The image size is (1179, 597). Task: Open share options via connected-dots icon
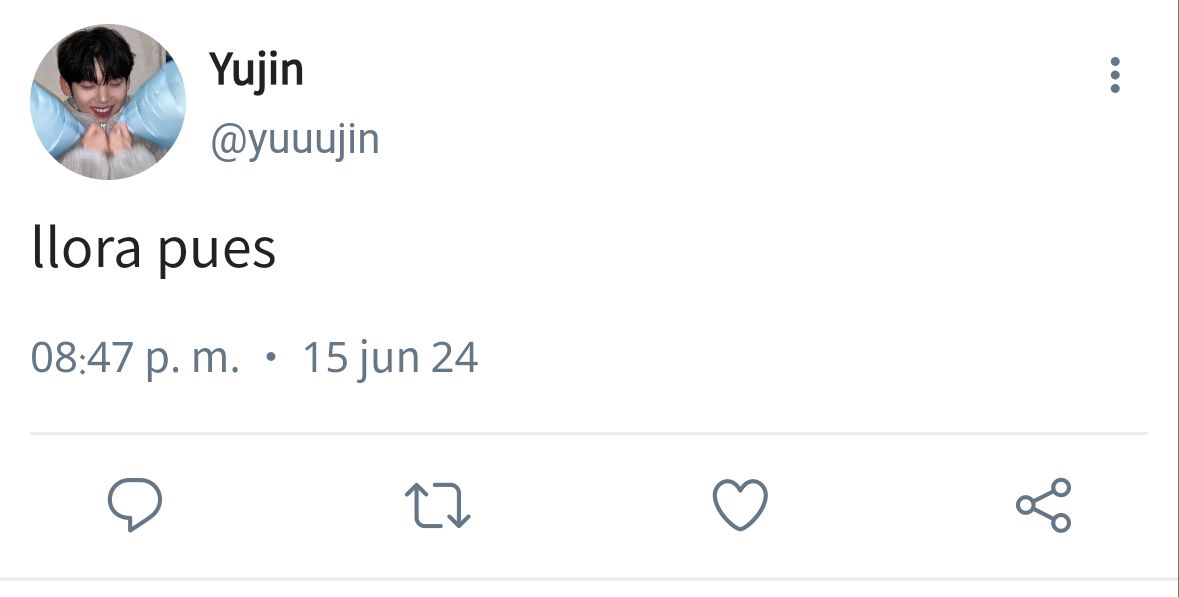1044,505
